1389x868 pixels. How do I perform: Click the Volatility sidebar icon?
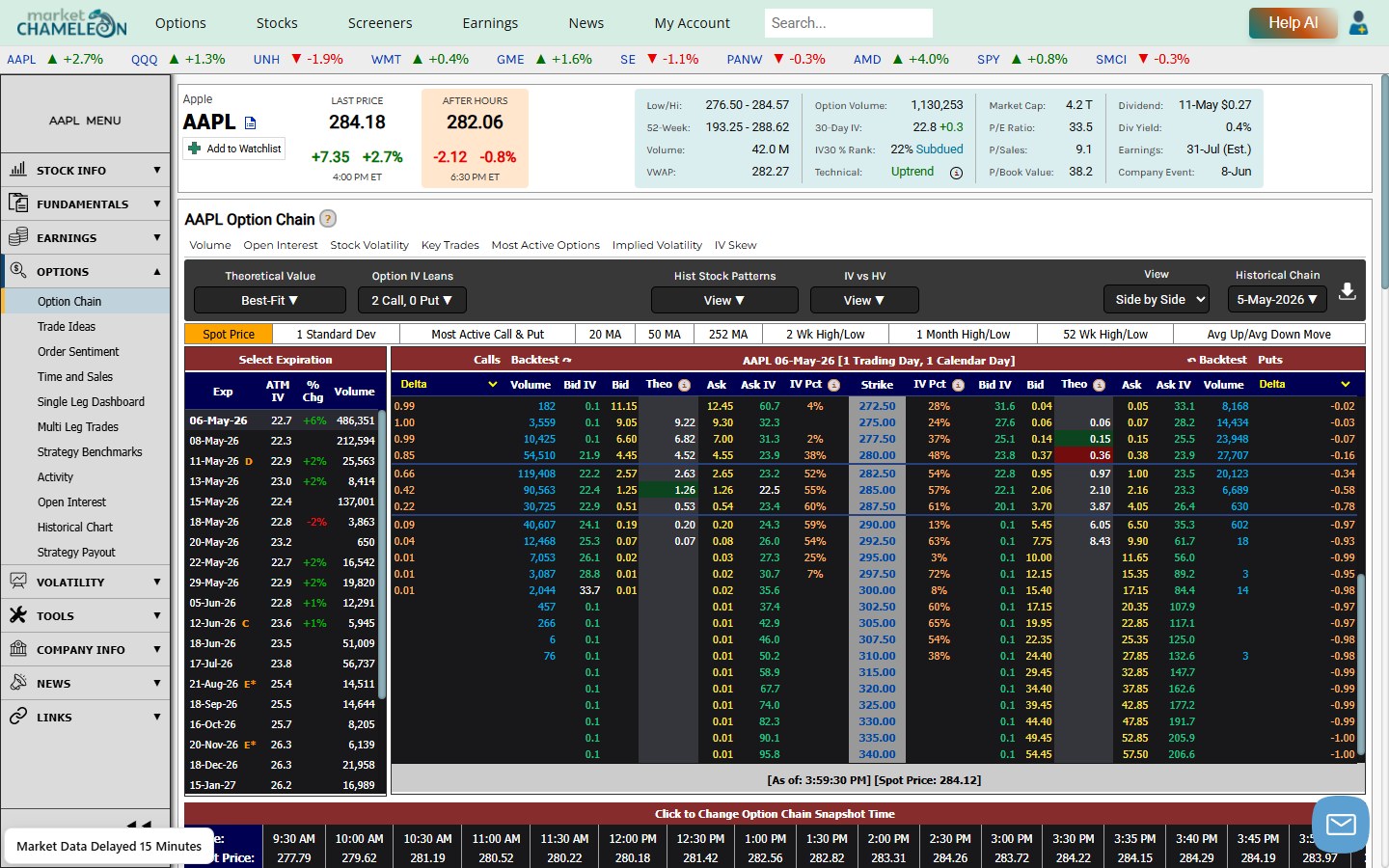(18, 581)
